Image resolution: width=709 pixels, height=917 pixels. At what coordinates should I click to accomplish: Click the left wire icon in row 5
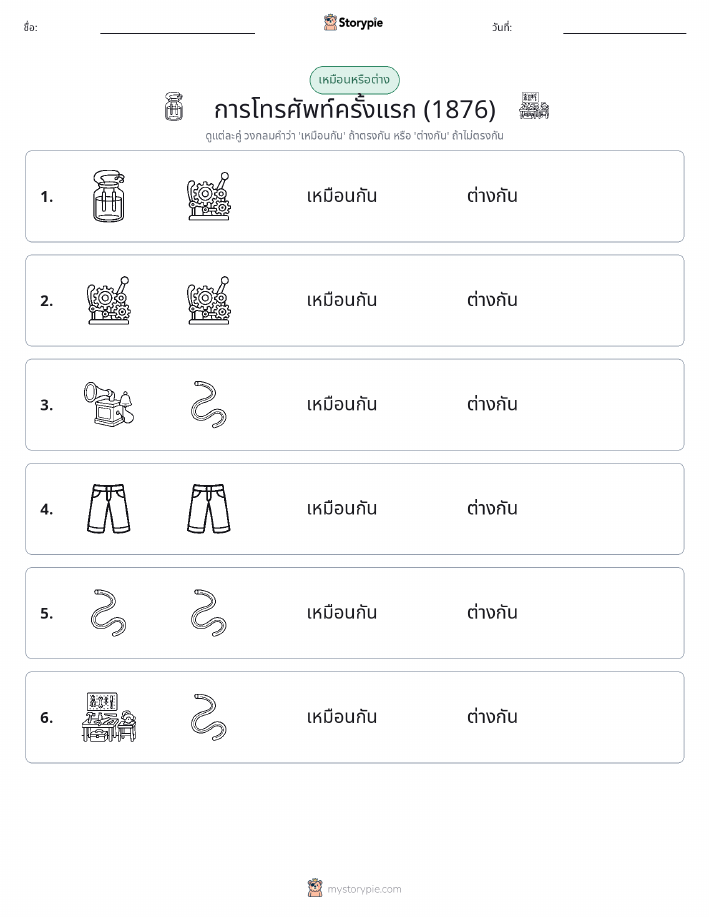tap(109, 613)
